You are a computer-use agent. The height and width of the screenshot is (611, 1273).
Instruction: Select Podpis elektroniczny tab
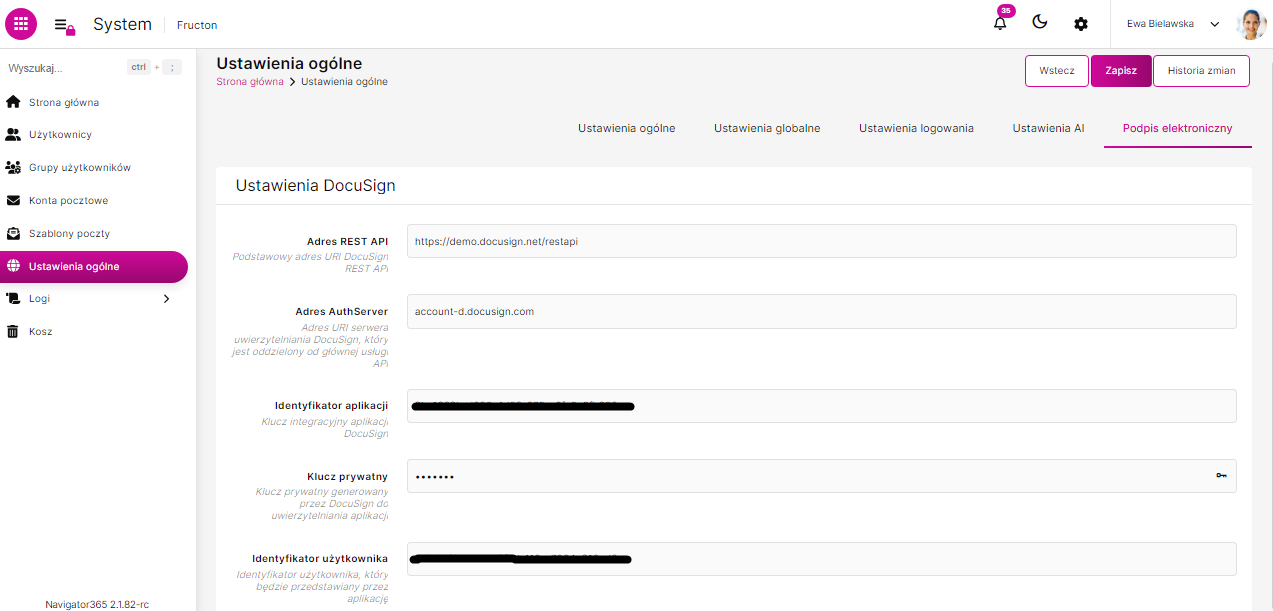1177,128
